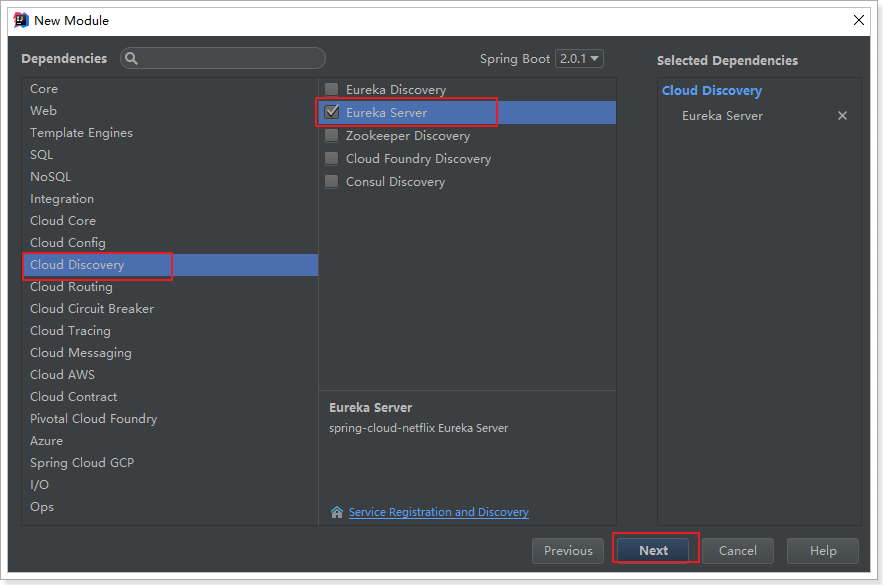Uncheck the Eureka Server checkbox

[x=332, y=112]
